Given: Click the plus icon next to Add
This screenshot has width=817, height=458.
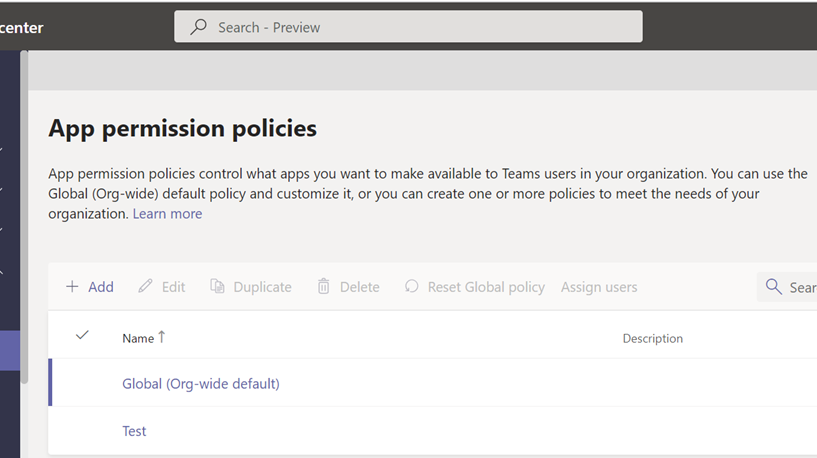Looking at the screenshot, I should [72, 287].
